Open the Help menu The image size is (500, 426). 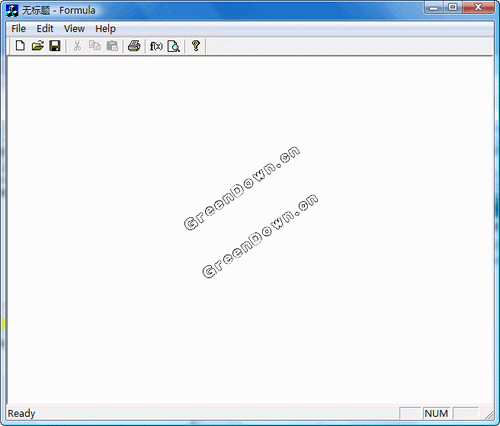pyautogui.click(x=105, y=29)
